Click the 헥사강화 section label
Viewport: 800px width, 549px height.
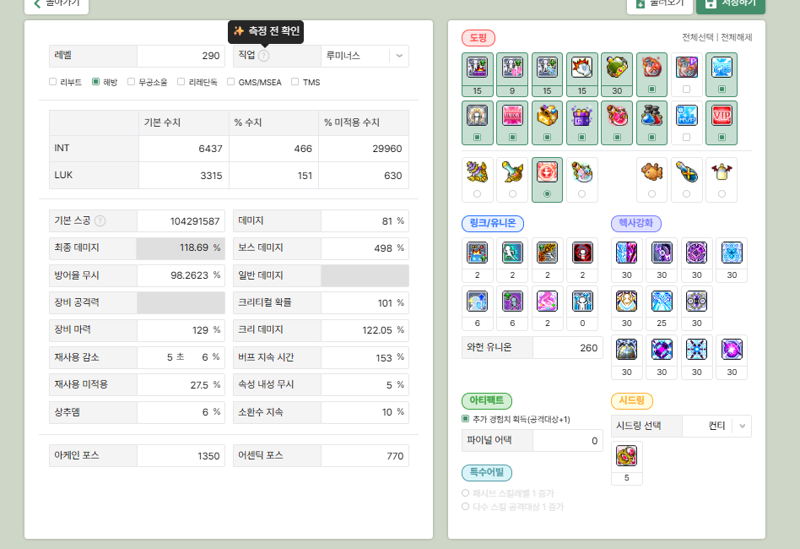click(x=636, y=223)
